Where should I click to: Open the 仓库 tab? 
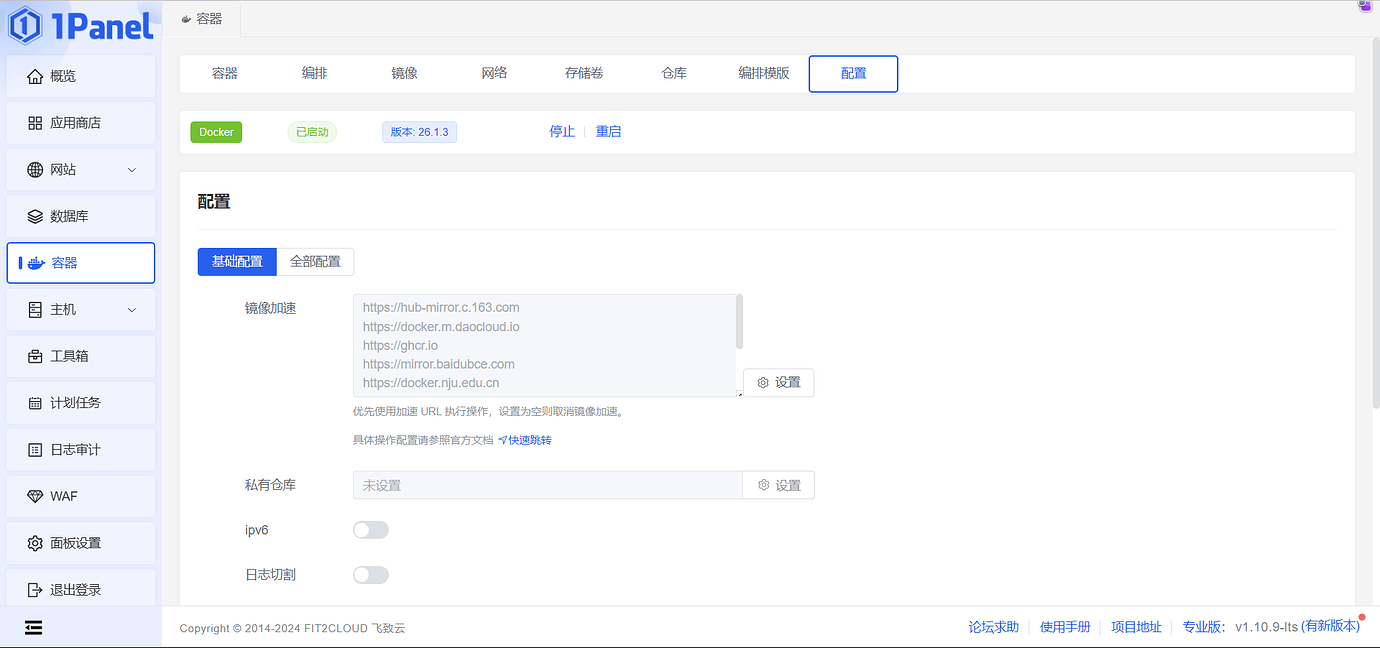pos(674,73)
